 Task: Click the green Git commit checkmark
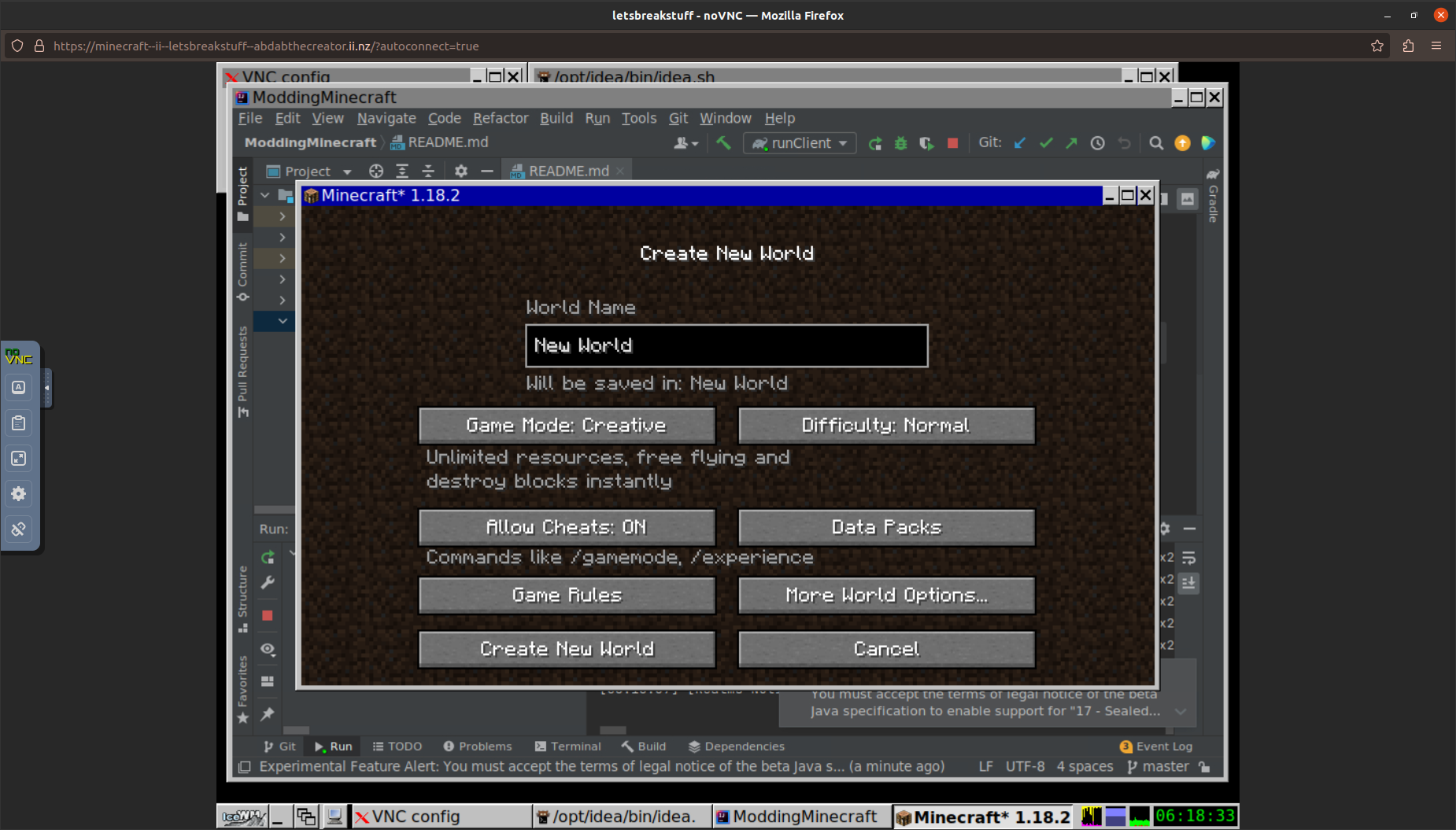[x=1046, y=143]
